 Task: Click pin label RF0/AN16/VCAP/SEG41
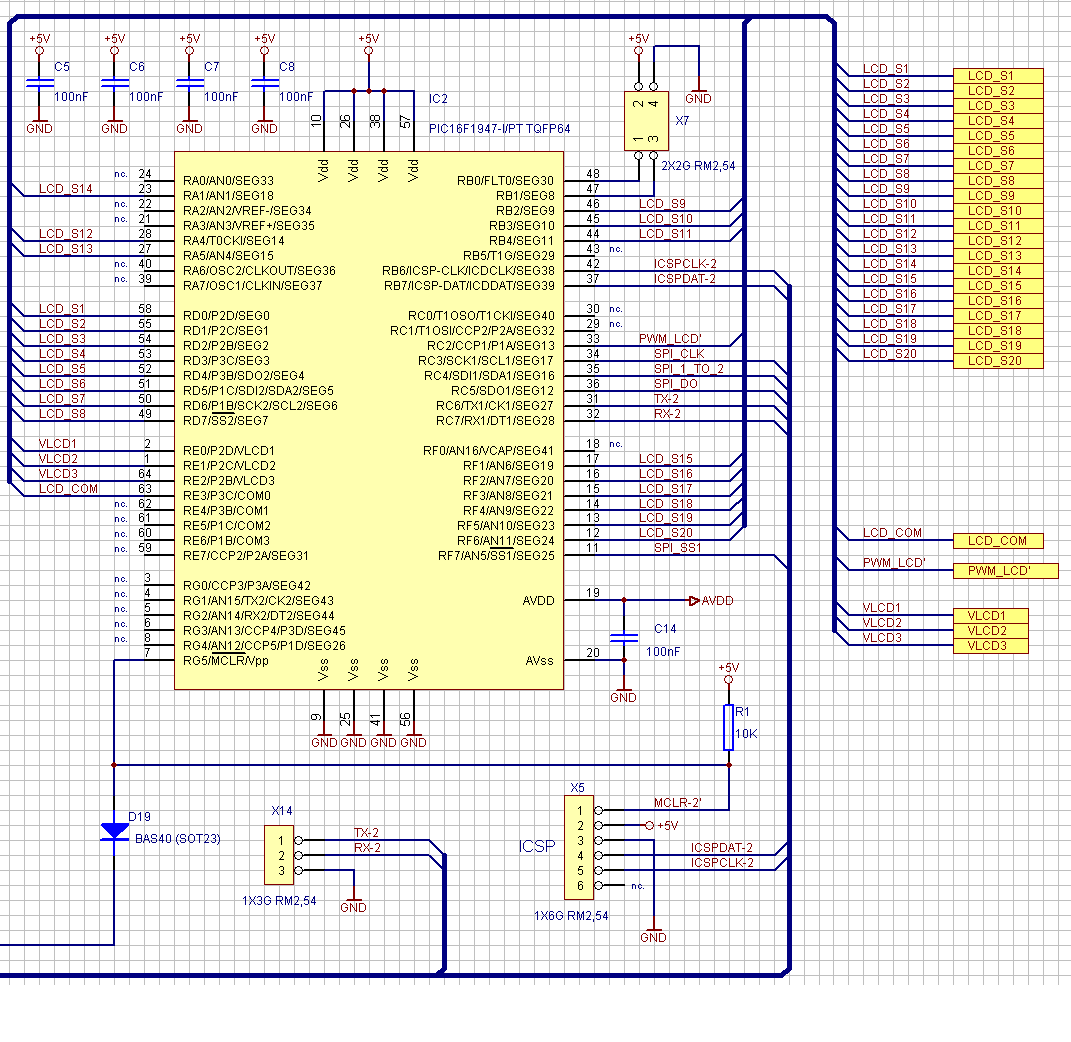488,451
